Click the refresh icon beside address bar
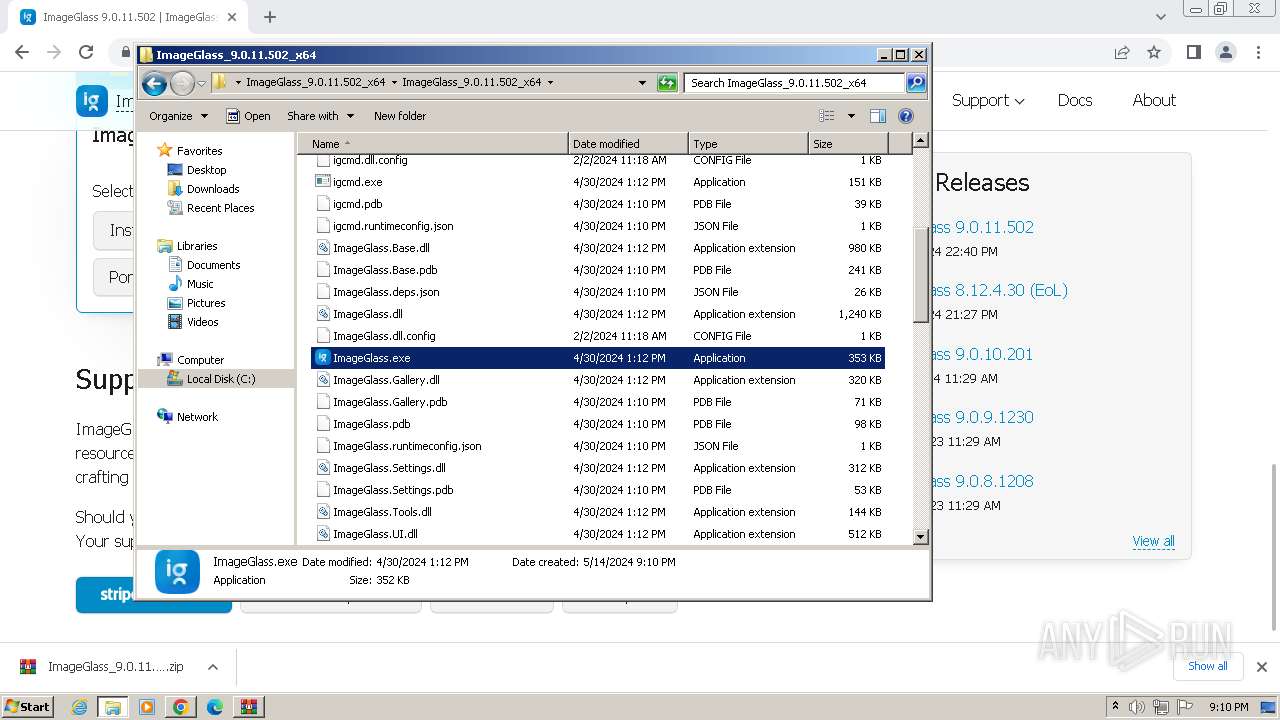This screenshot has width=1280, height=720. click(x=667, y=83)
